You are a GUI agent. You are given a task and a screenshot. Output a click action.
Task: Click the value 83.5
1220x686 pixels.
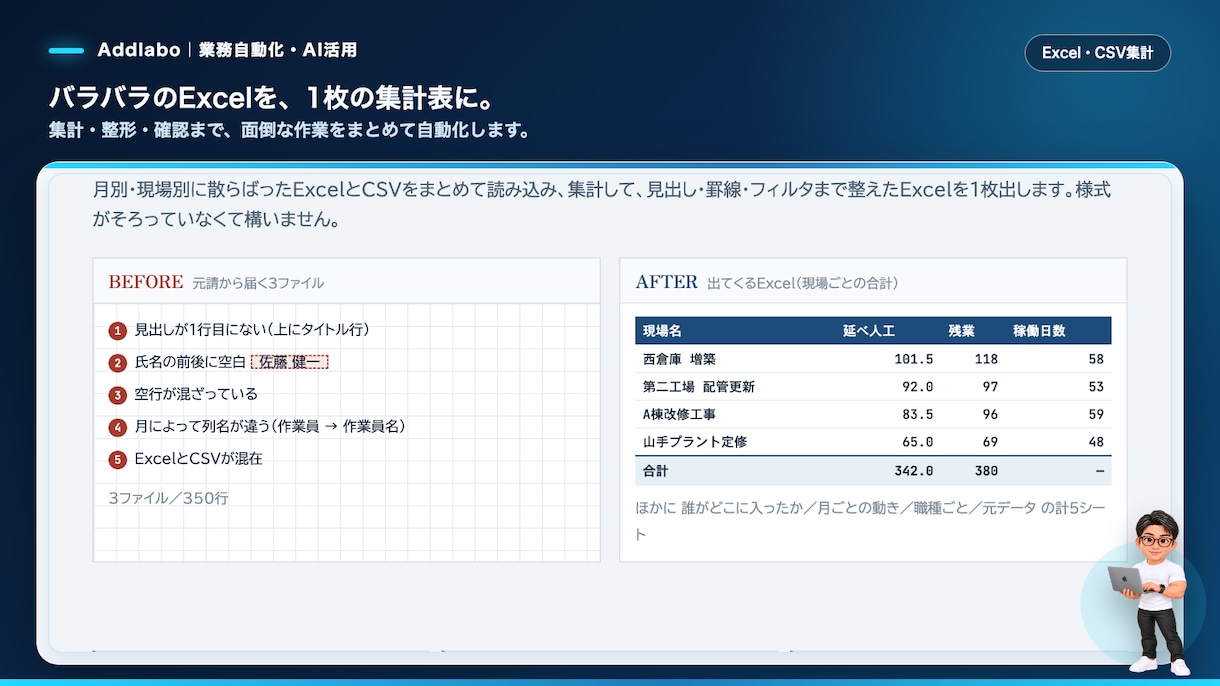917,414
